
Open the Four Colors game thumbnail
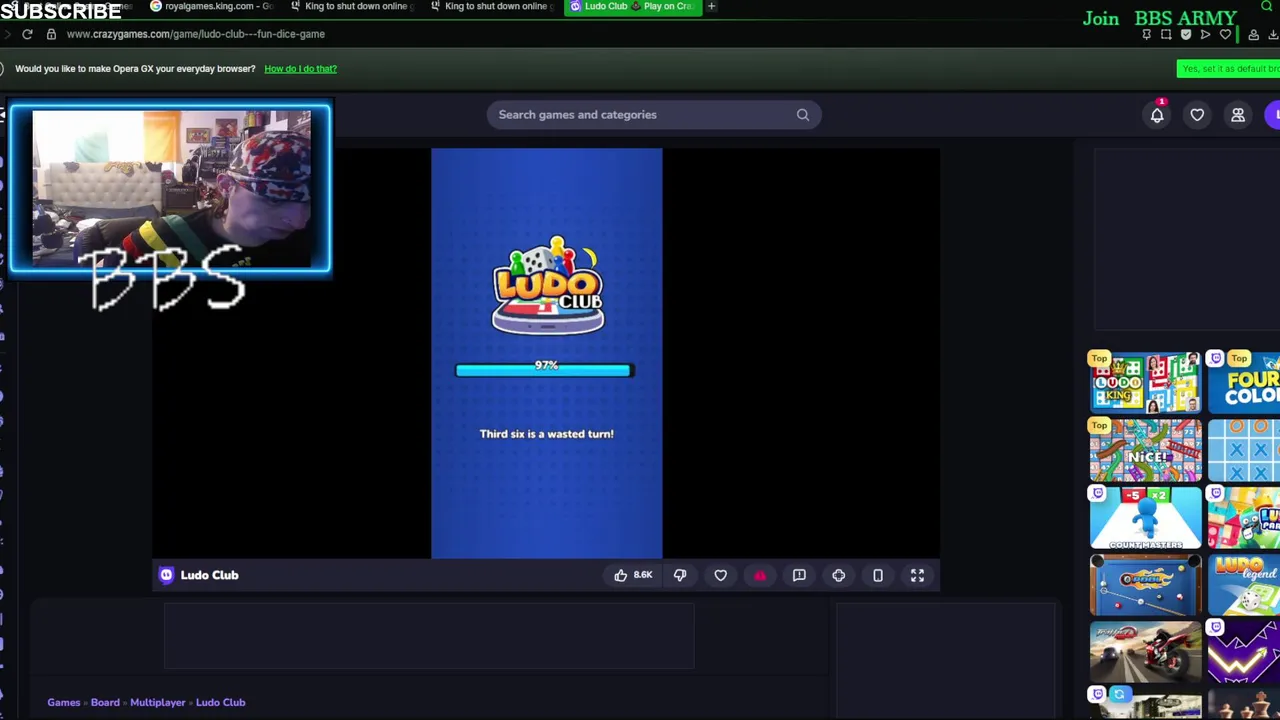click(x=1243, y=382)
